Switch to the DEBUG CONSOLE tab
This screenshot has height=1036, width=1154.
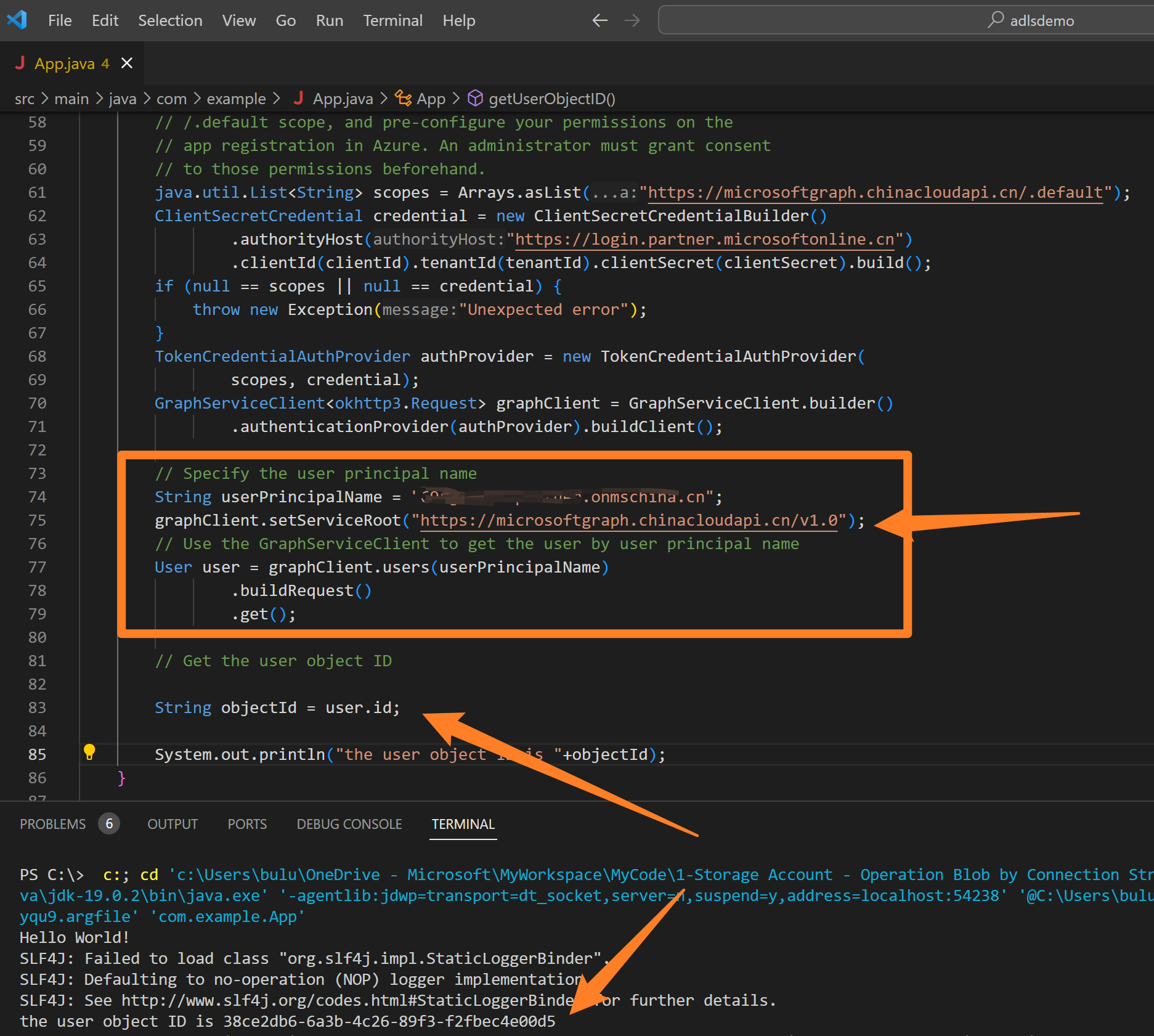click(x=349, y=824)
